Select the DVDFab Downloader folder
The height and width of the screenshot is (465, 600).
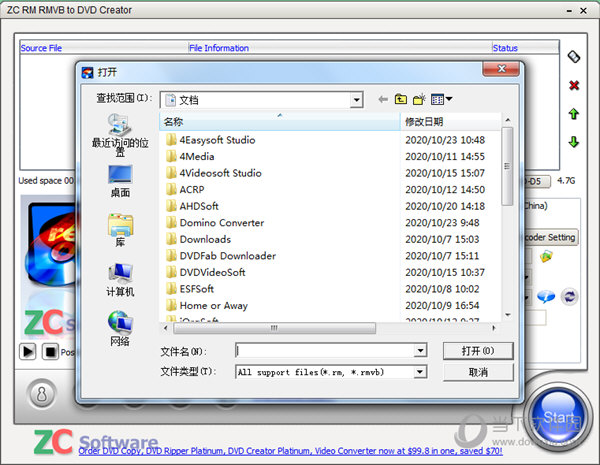[221, 256]
